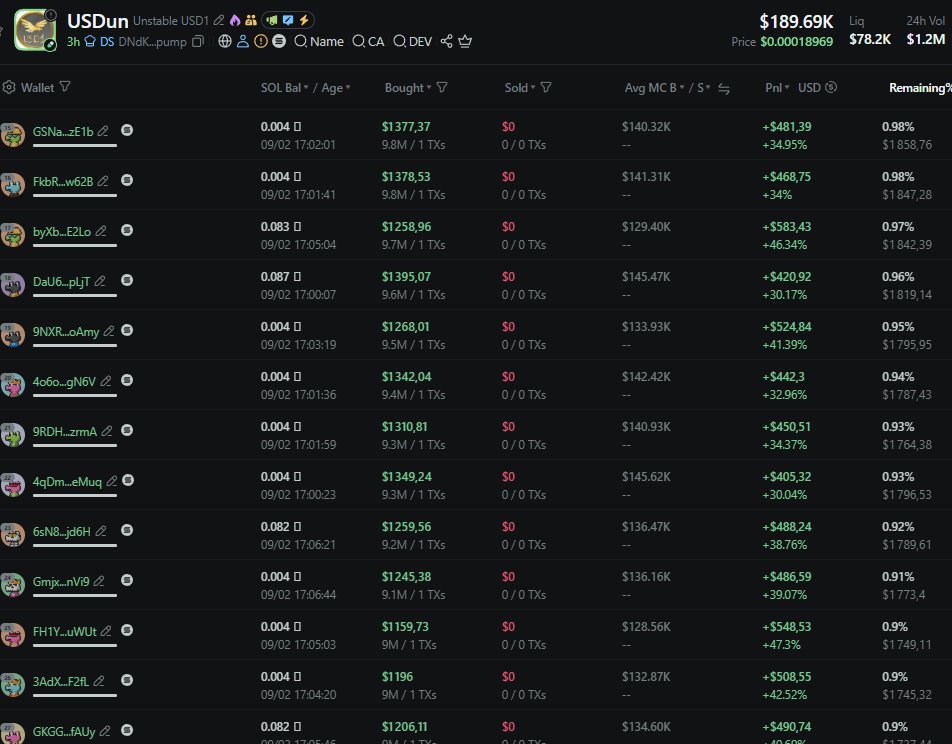The image size is (952, 744).
Task: Click coin icon beside GSNa...zE1b
Action: tap(127, 130)
